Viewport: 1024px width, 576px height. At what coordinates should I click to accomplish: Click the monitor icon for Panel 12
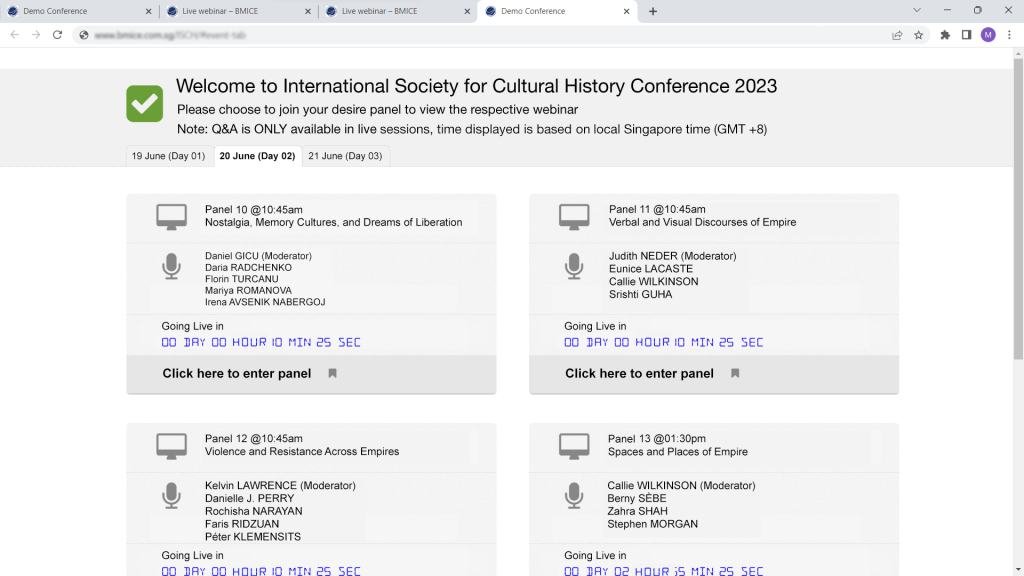coord(171,447)
